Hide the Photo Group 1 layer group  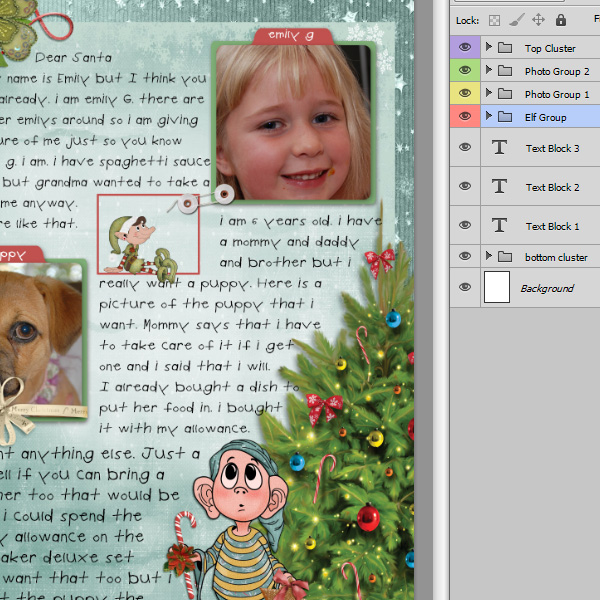tap(465, 93)
